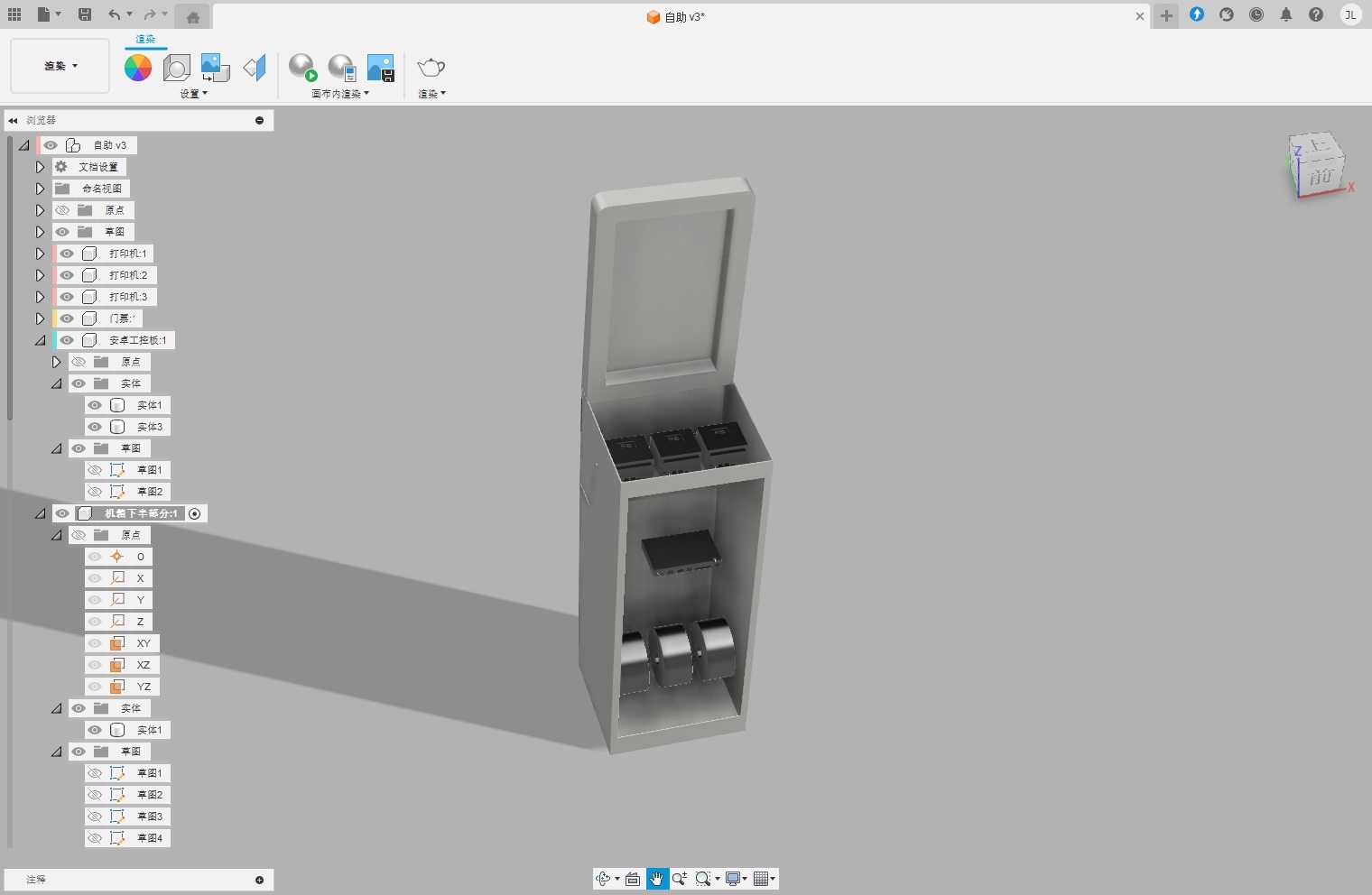Screen dimensions: 1372x895
Task: Activate the 机箱下半部分:1 radio button
Action: [195, 513]
